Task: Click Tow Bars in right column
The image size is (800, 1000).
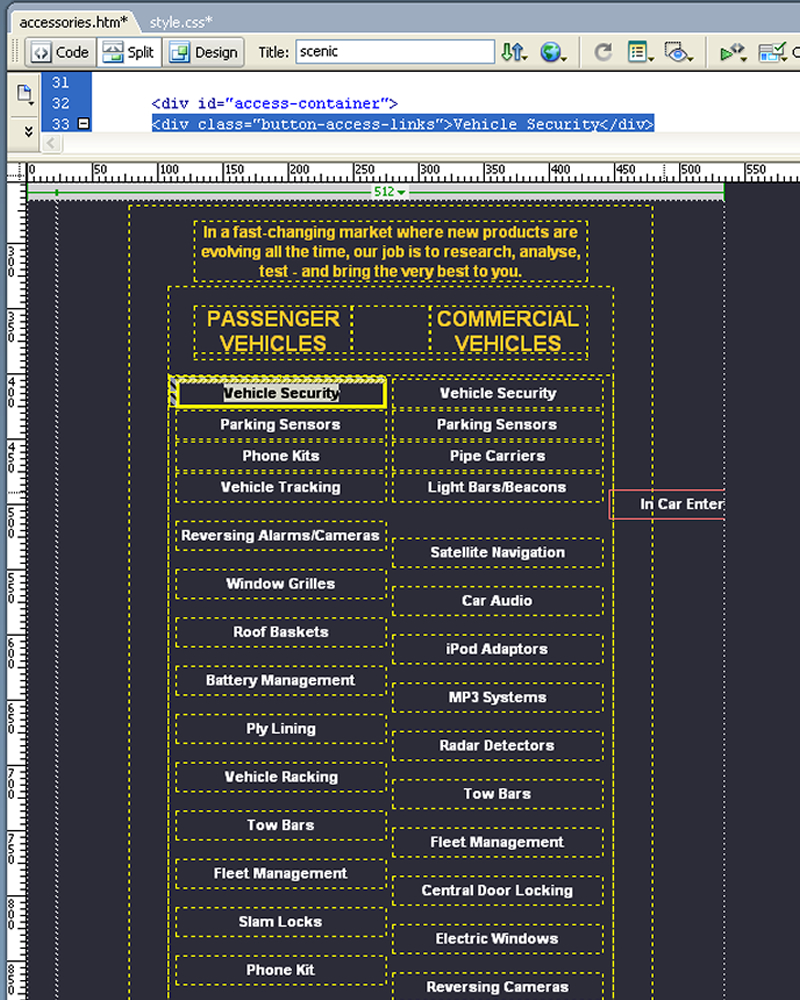Action: (x=498, y=794)
